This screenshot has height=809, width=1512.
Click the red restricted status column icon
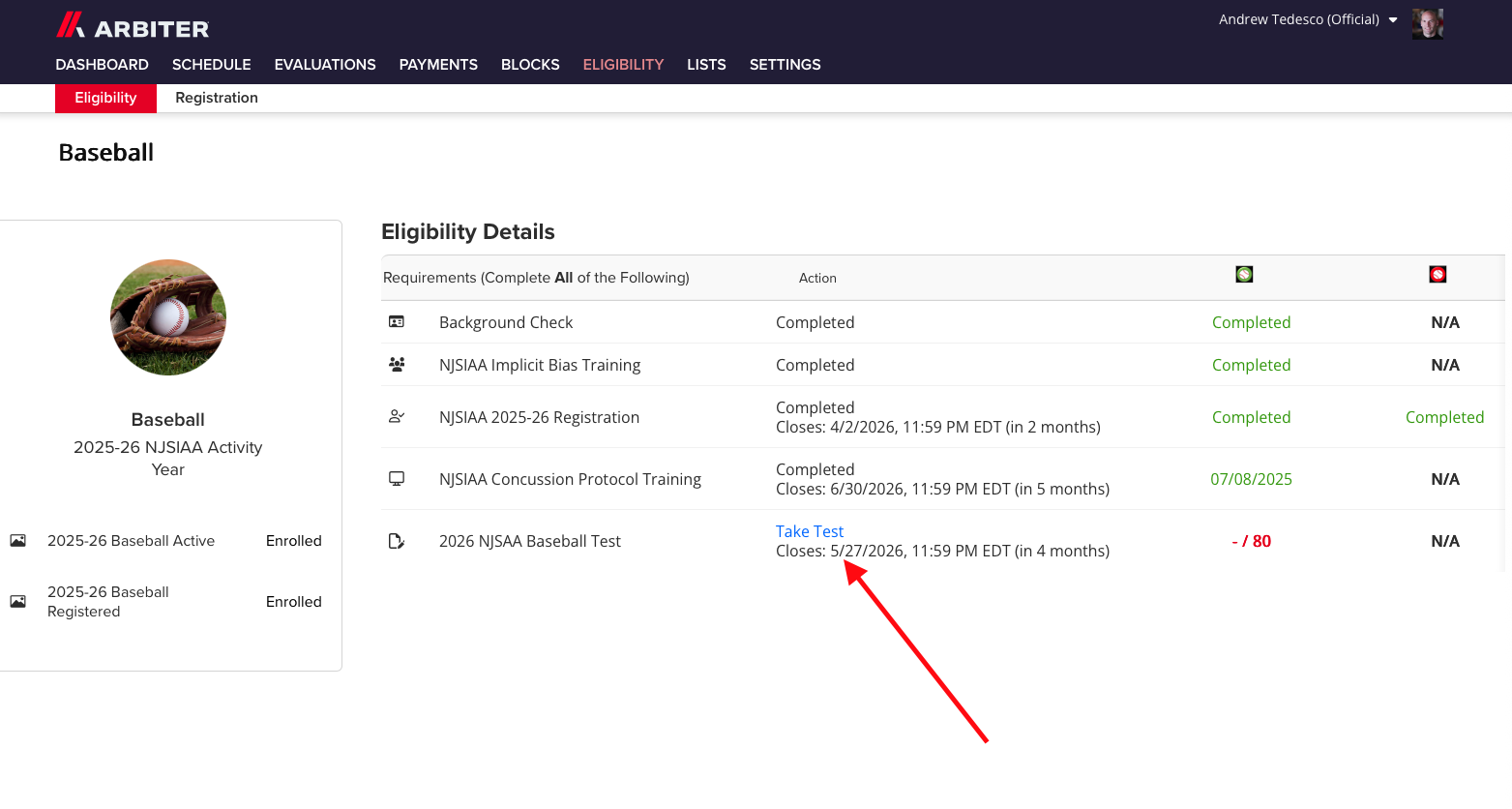pos(1438,275)
